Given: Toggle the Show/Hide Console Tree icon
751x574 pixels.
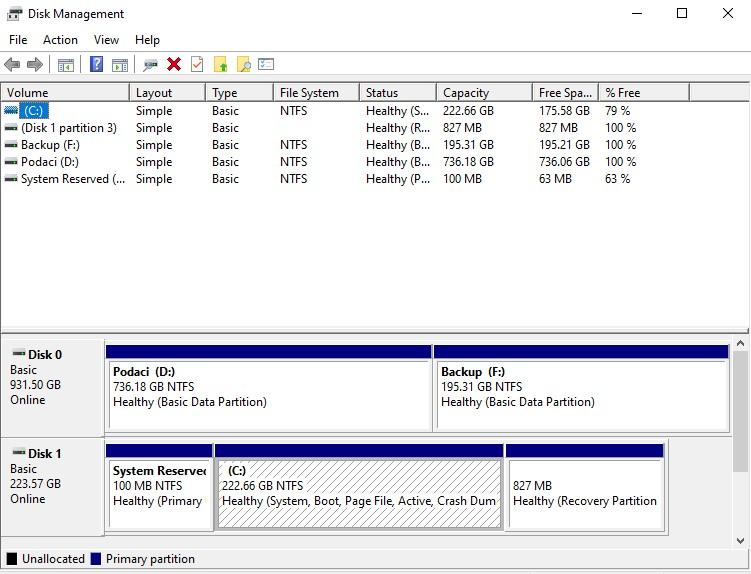Looking at the screenshot, I should pos(66,65).
